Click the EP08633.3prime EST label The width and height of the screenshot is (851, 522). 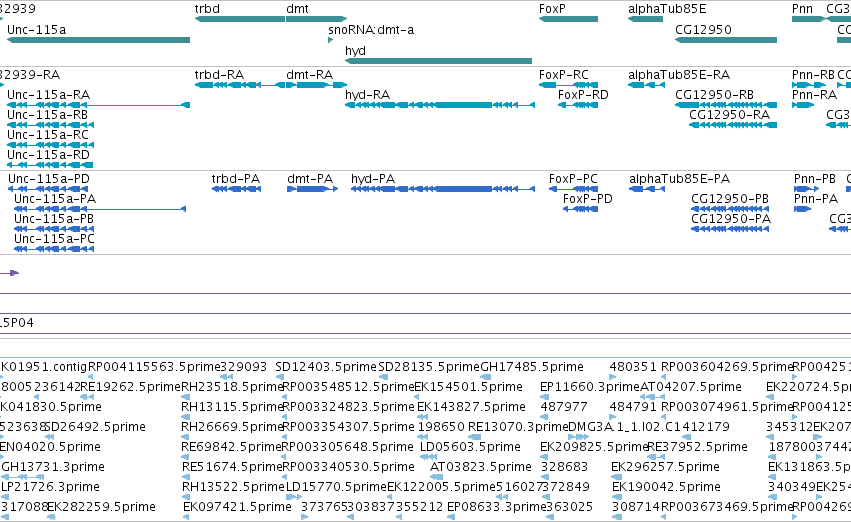tap(496, 507)
